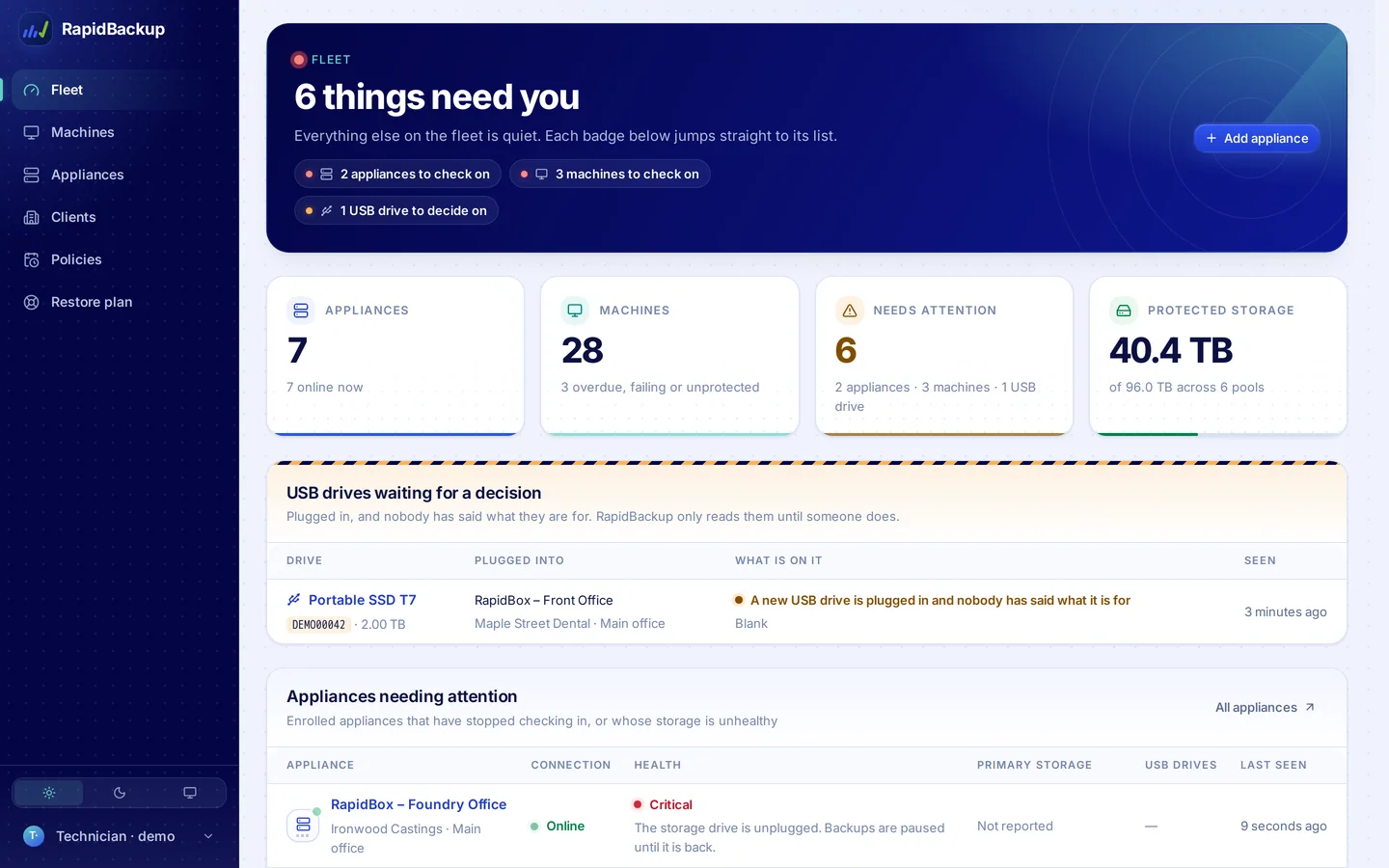Click the RapidBackup logo icon

[36, 29]
